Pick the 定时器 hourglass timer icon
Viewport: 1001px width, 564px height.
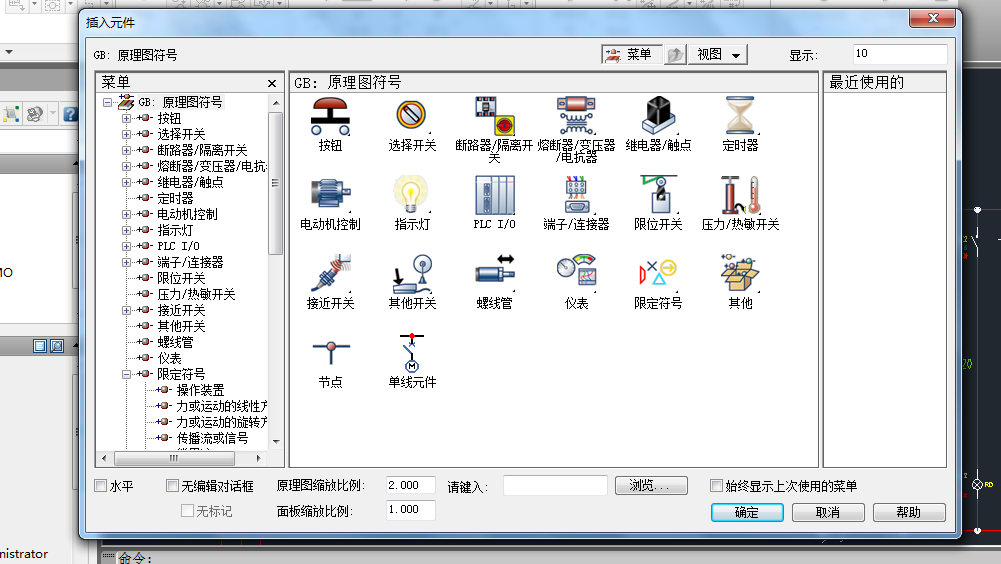pos(740,116)
